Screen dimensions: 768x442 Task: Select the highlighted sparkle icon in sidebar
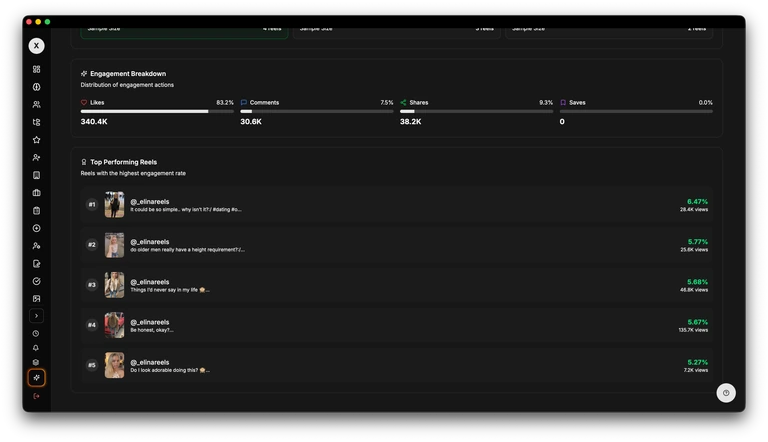point(36,378)
